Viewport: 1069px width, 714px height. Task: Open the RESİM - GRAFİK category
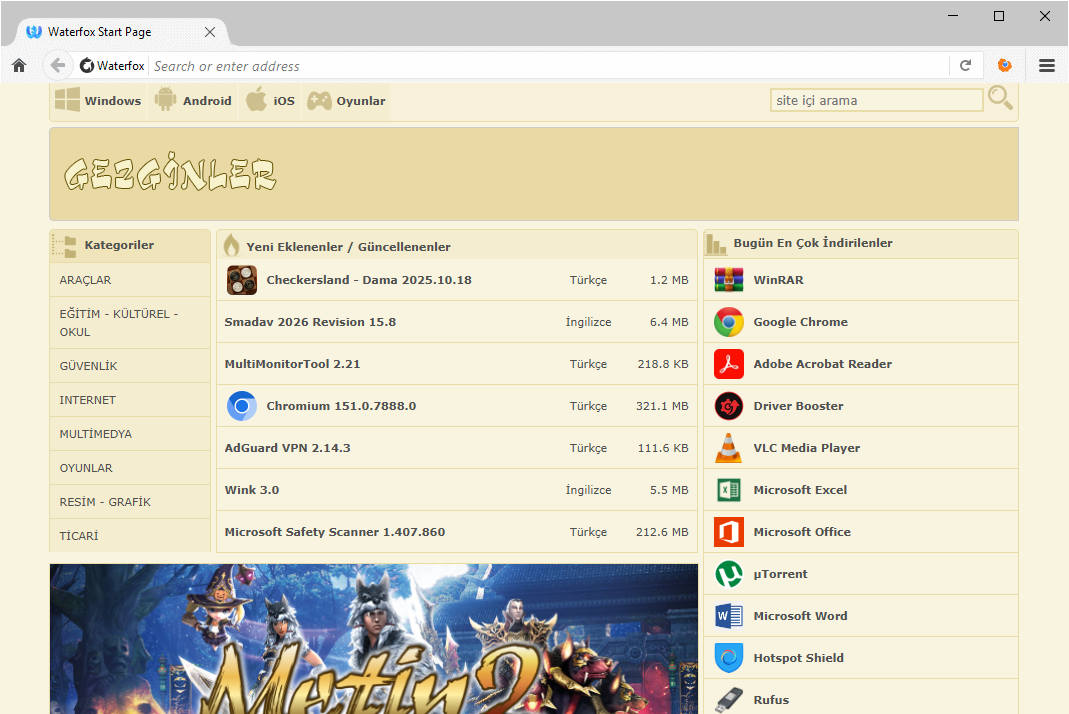coord(130,502)
